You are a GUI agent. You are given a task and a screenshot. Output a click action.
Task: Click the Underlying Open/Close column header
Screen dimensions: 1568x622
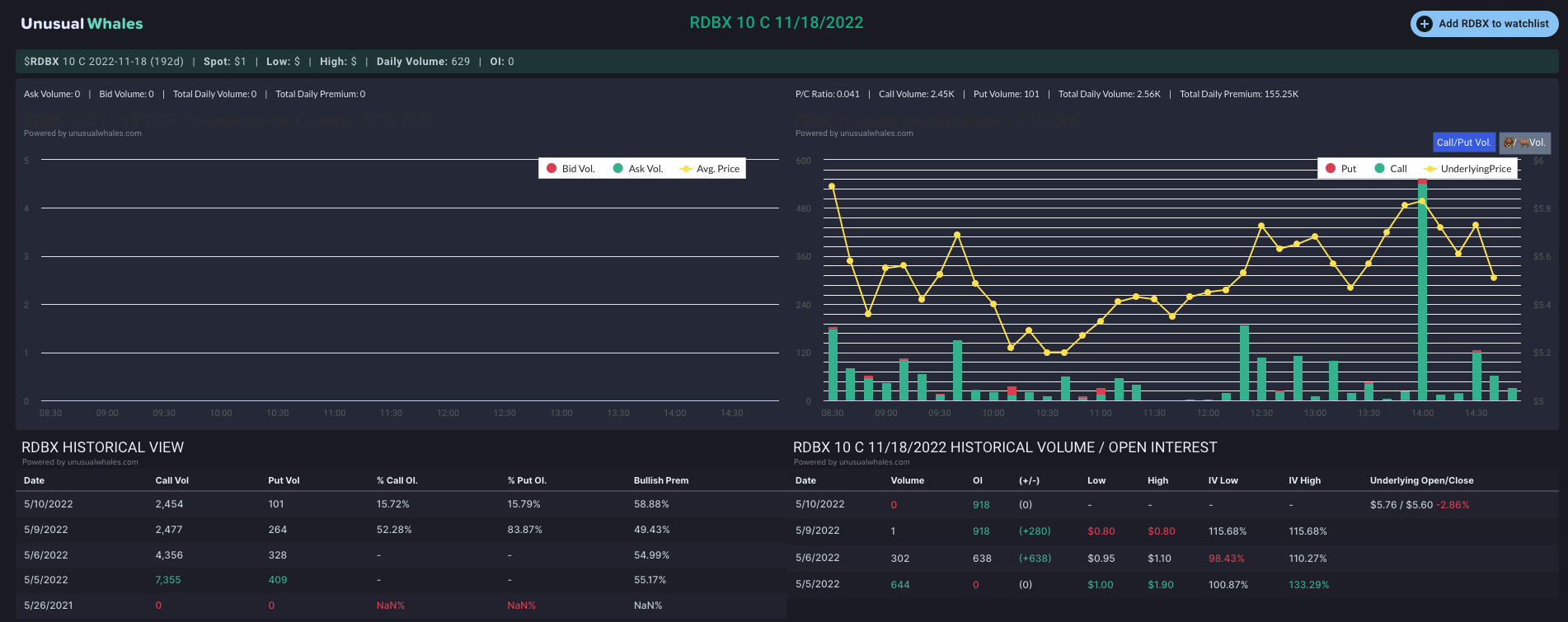click(x=1422, y=480)
